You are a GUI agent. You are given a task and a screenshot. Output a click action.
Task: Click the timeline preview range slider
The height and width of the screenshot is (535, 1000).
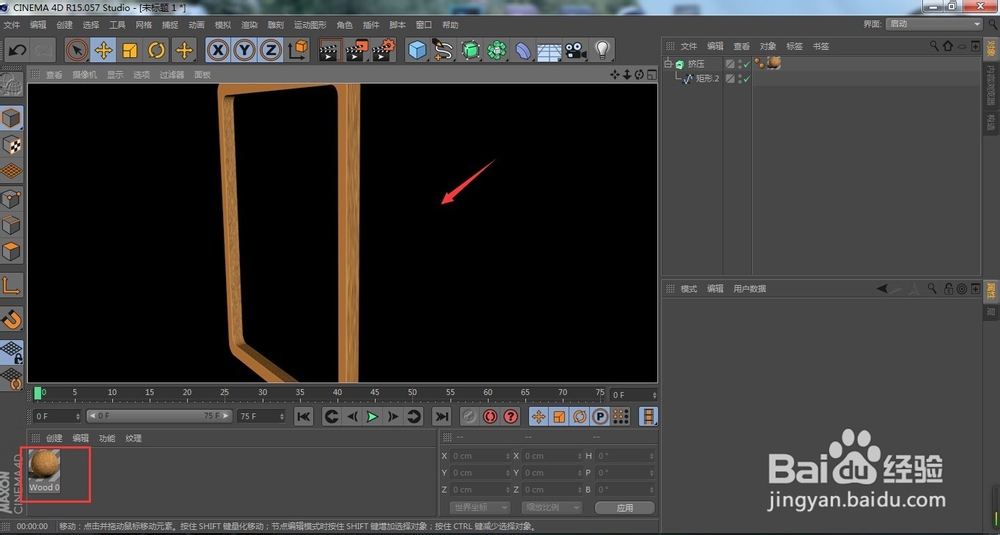coord(157,416)
